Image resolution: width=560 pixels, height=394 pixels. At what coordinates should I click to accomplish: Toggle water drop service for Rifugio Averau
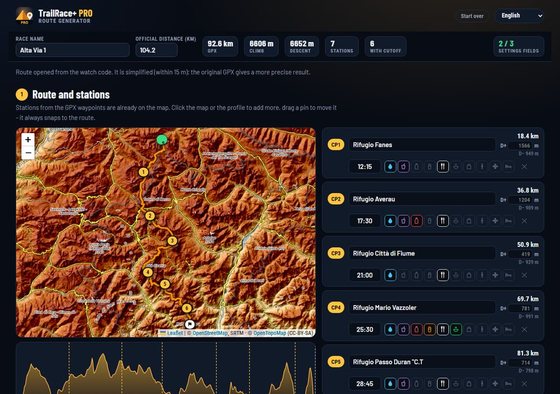pos(390,221)
